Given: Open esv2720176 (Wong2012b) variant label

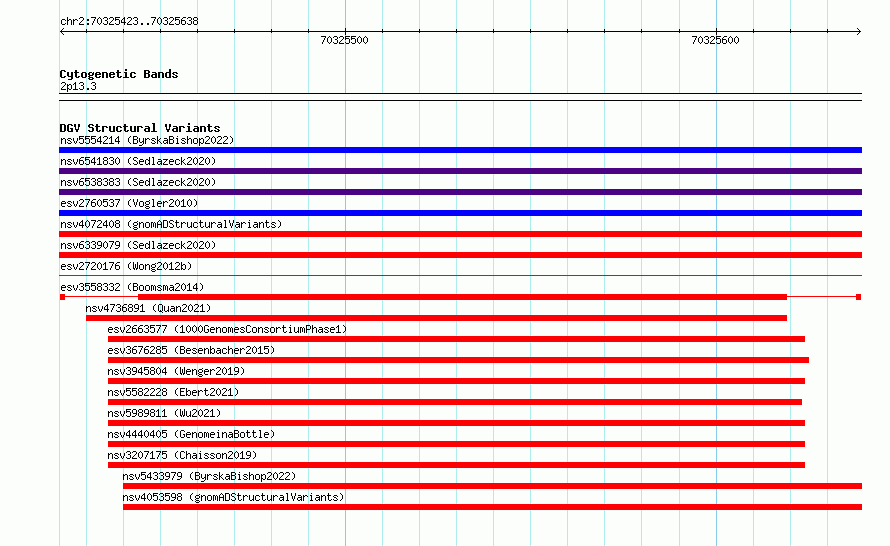Looking at the screenshot, I should (x=126, y=266).
